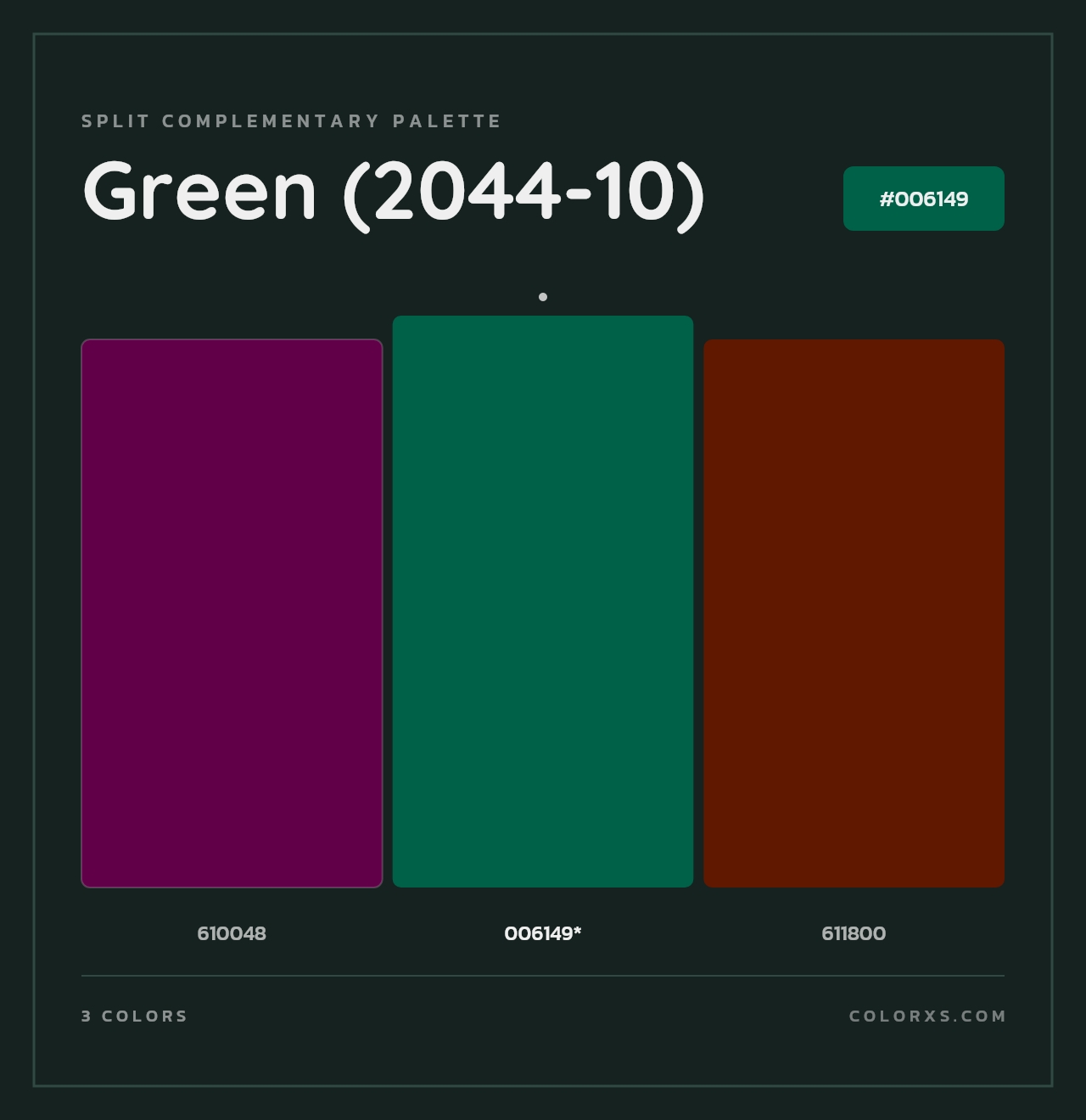Click the 3 Colors footer text

coord(134,1016)
